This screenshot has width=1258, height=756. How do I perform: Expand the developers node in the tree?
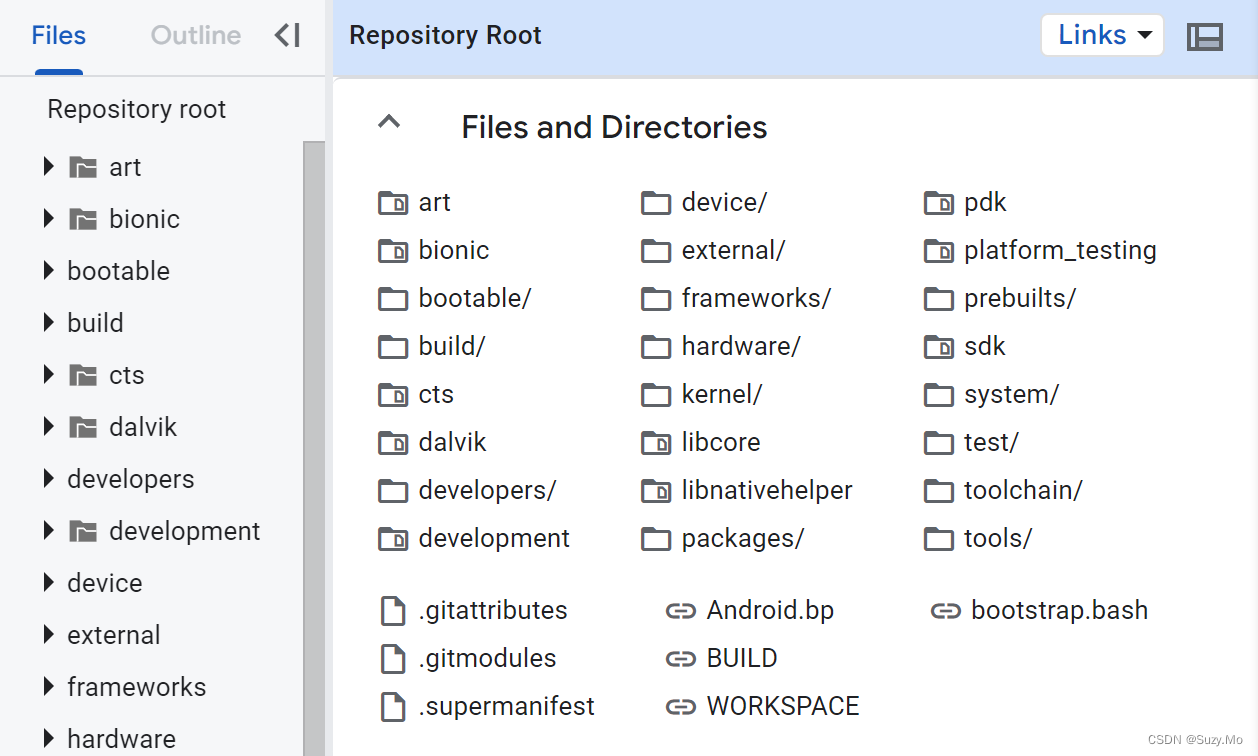48,479
